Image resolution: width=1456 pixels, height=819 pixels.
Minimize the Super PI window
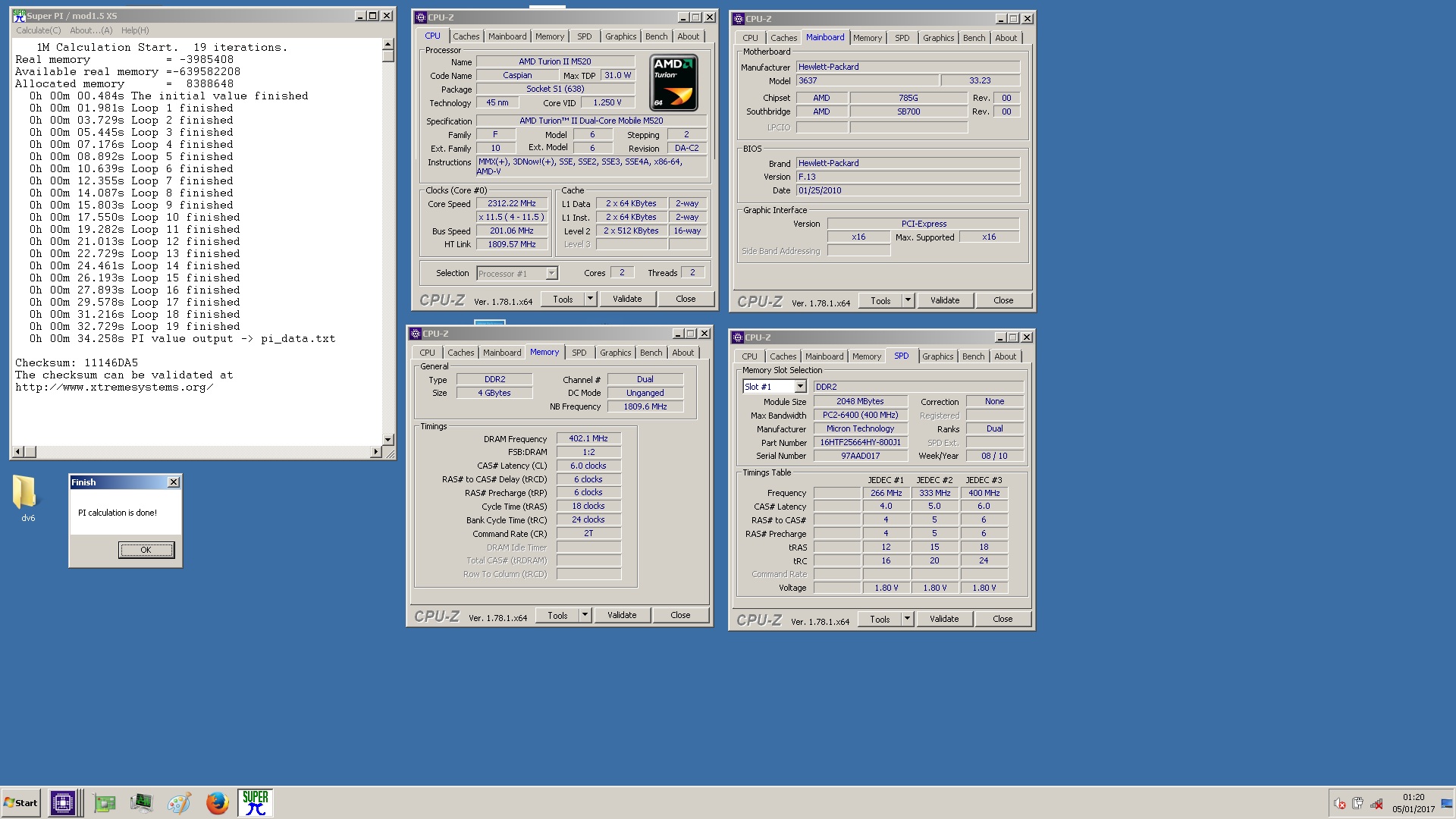360,15
